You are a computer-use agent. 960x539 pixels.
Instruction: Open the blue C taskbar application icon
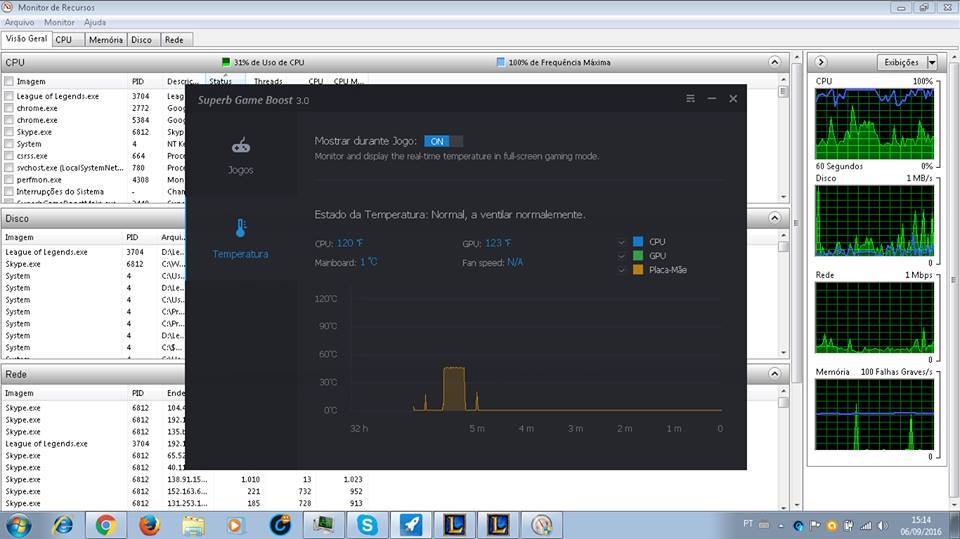[280, 526]
